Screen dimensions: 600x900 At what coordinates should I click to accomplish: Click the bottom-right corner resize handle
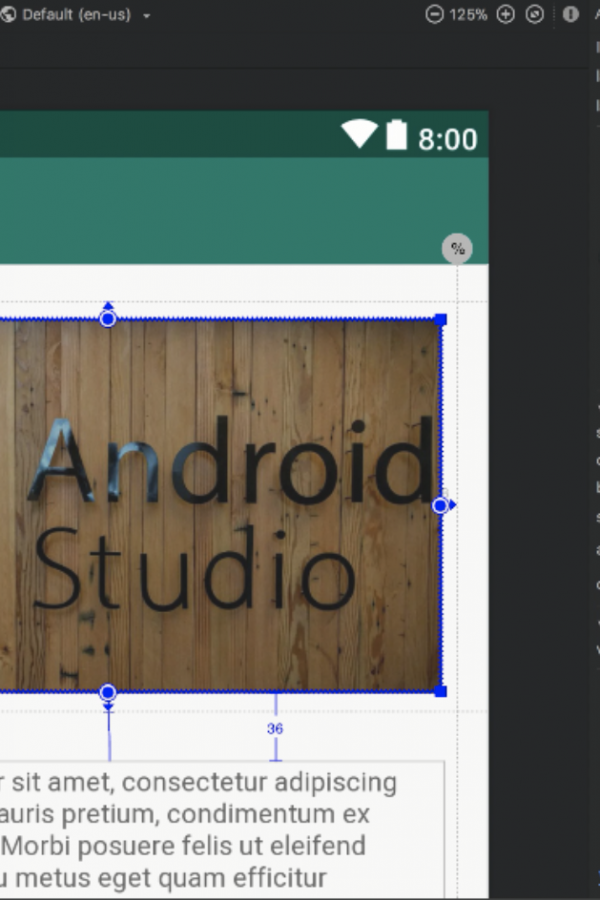440,691
